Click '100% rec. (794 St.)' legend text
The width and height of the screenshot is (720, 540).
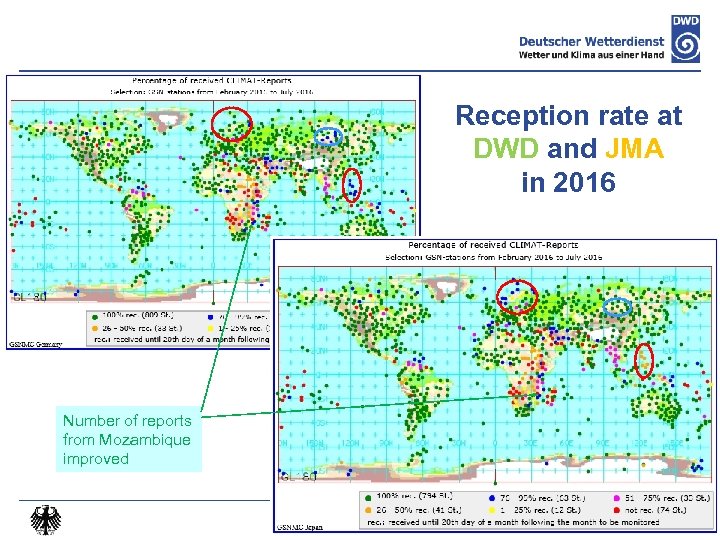point(414,496)
